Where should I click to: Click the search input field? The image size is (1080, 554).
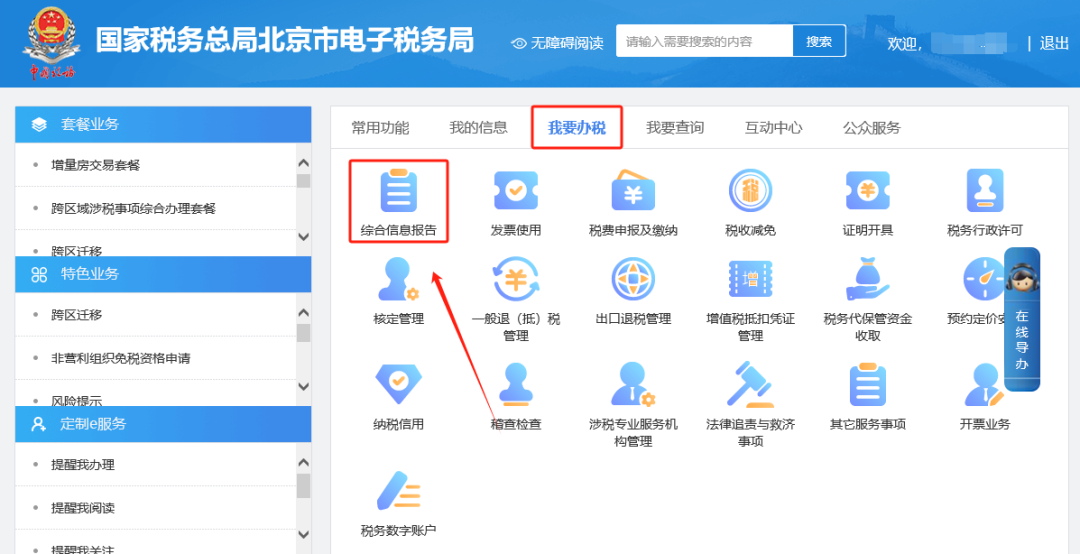[x=704, y=41]
